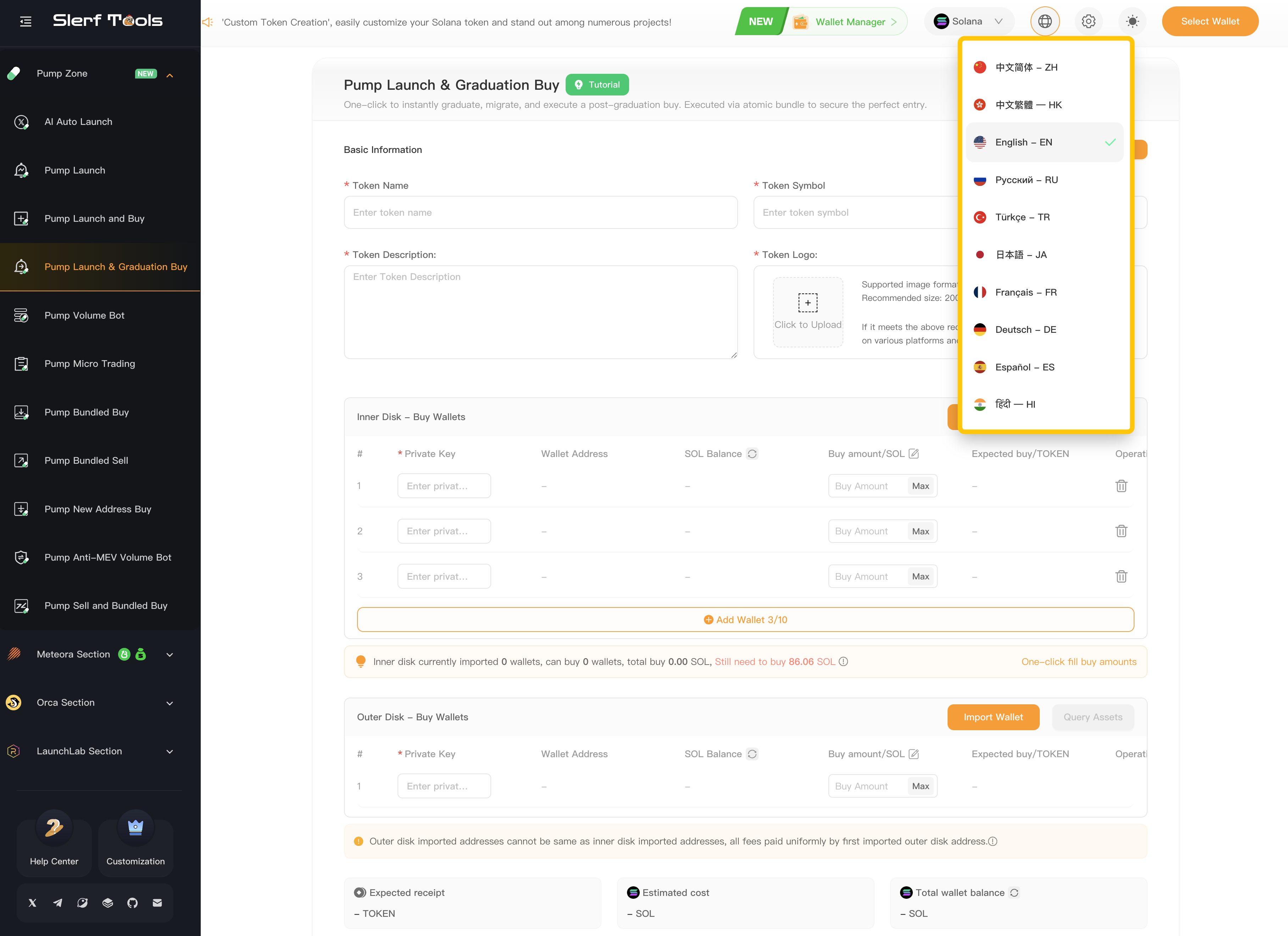The width and height of the screenshot is (1288, 936).
Task: Open the Telegram social icon
Action: point(57,902)
